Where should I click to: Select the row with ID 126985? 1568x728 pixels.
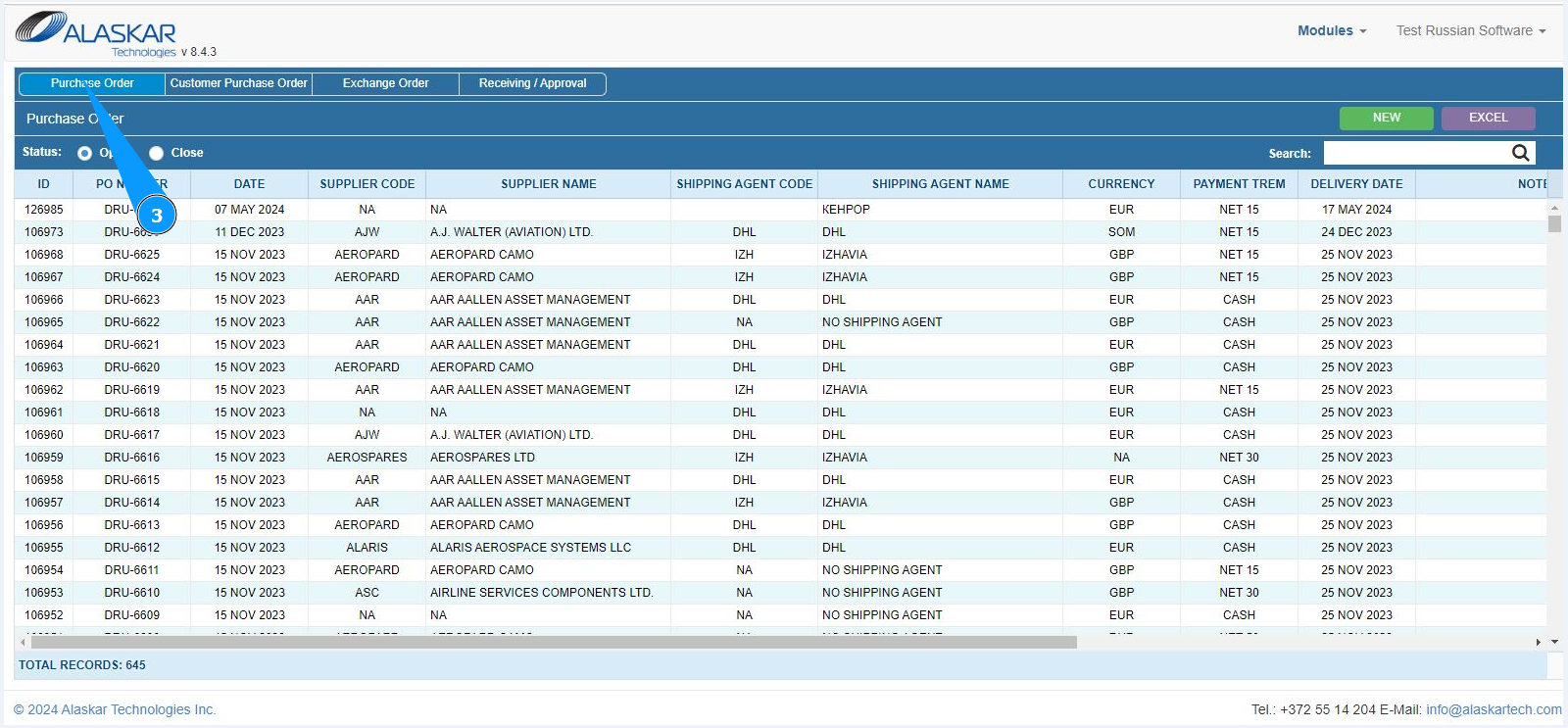(x=780, y=210)
